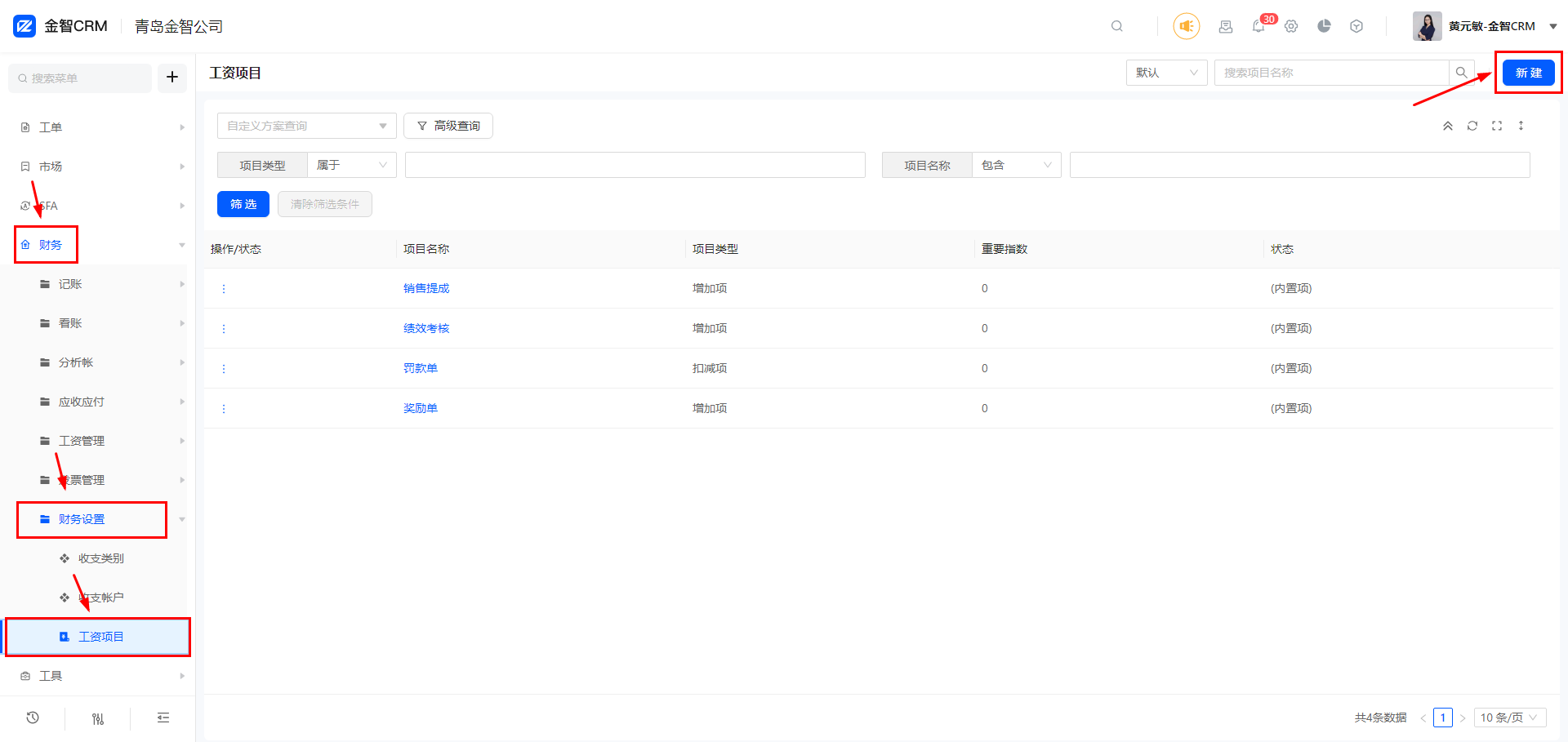This screenshot has width=1568, height=742.
Task: Click the 筛选 button
Action: pyautogui.click(x=243, y=204)
